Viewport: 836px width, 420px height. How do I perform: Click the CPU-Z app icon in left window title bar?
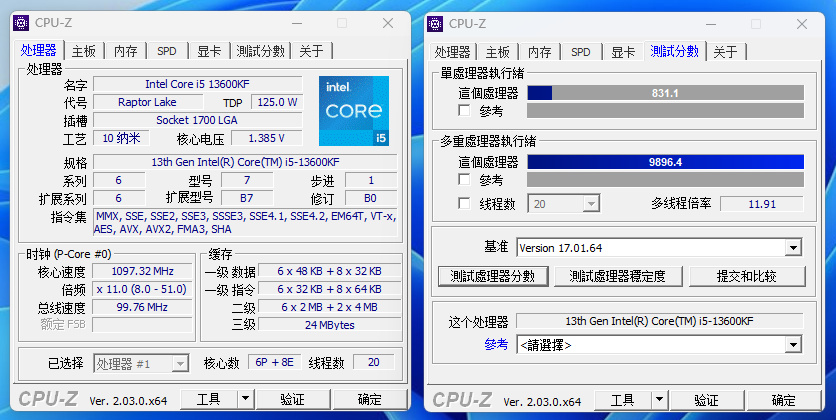tap(21, 23)
